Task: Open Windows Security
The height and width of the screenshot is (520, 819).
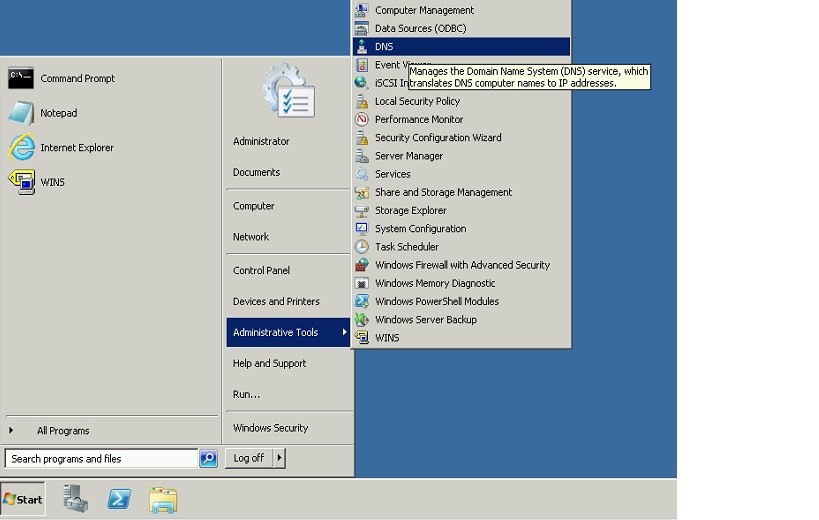Action: coord(271,428)
